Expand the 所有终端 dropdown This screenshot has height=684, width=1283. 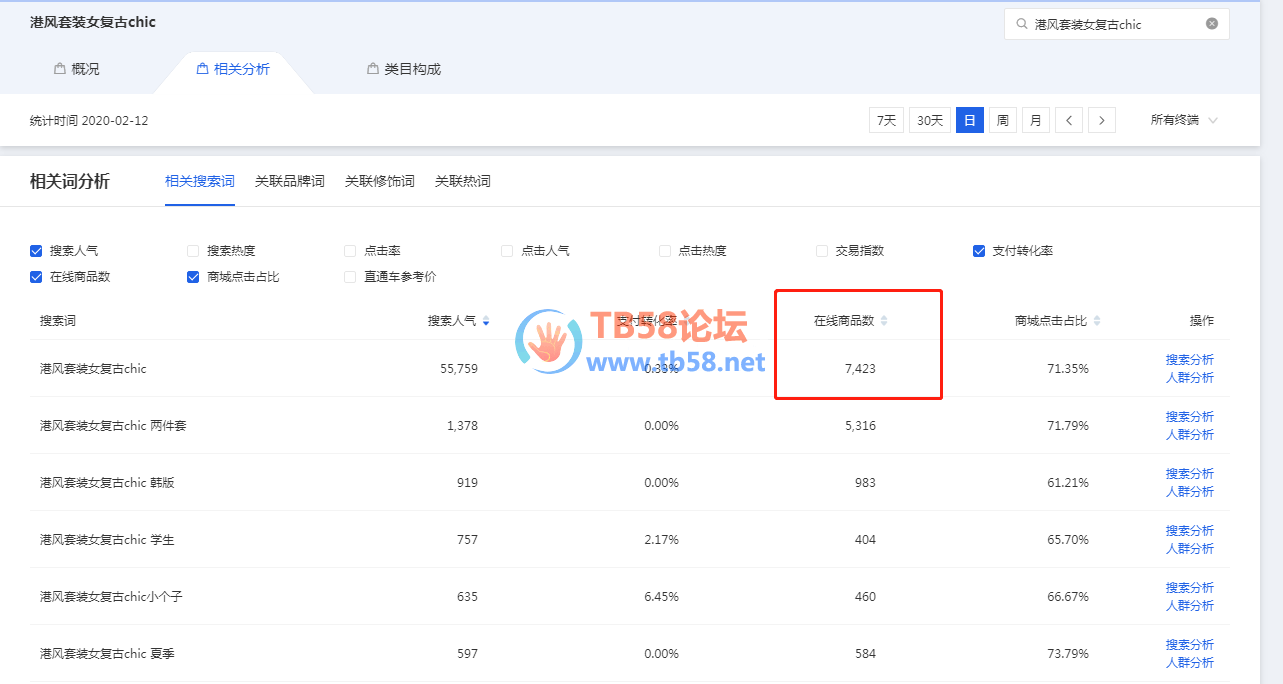1184,120
